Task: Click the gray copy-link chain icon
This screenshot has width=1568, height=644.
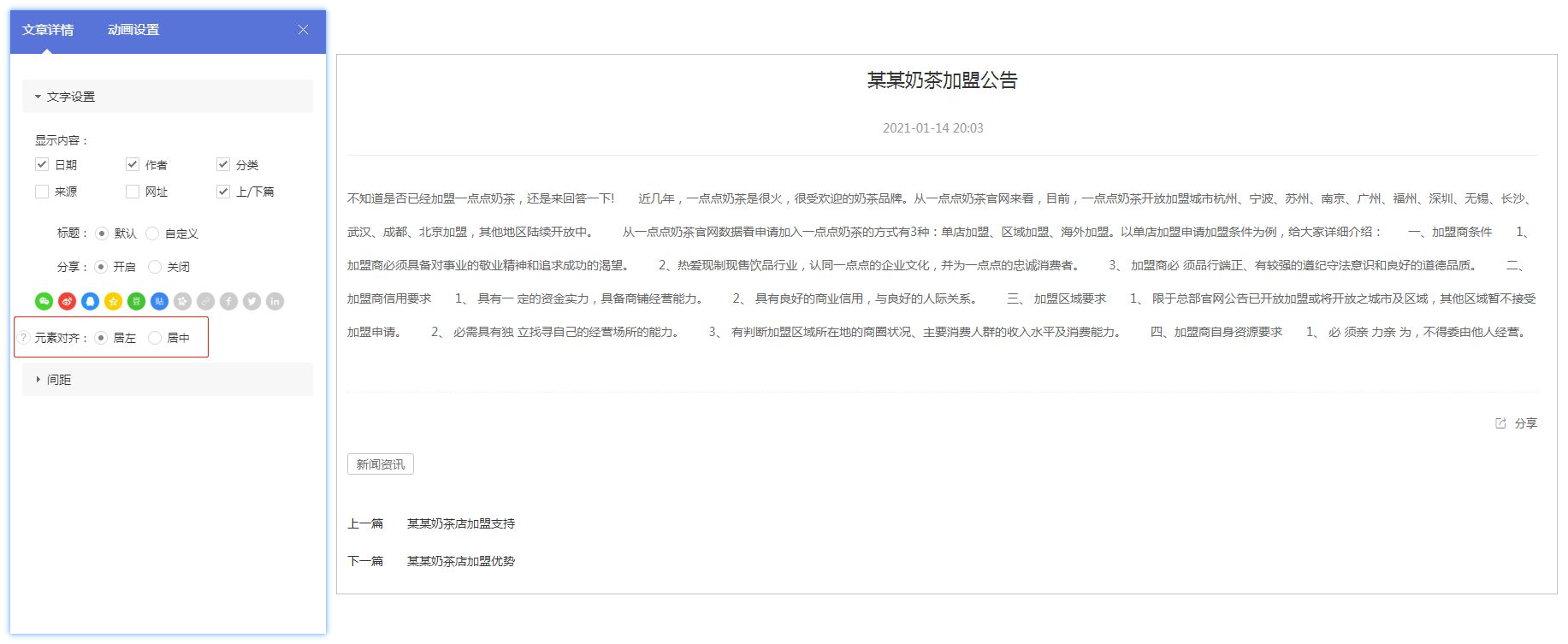Action: (205, 301)
